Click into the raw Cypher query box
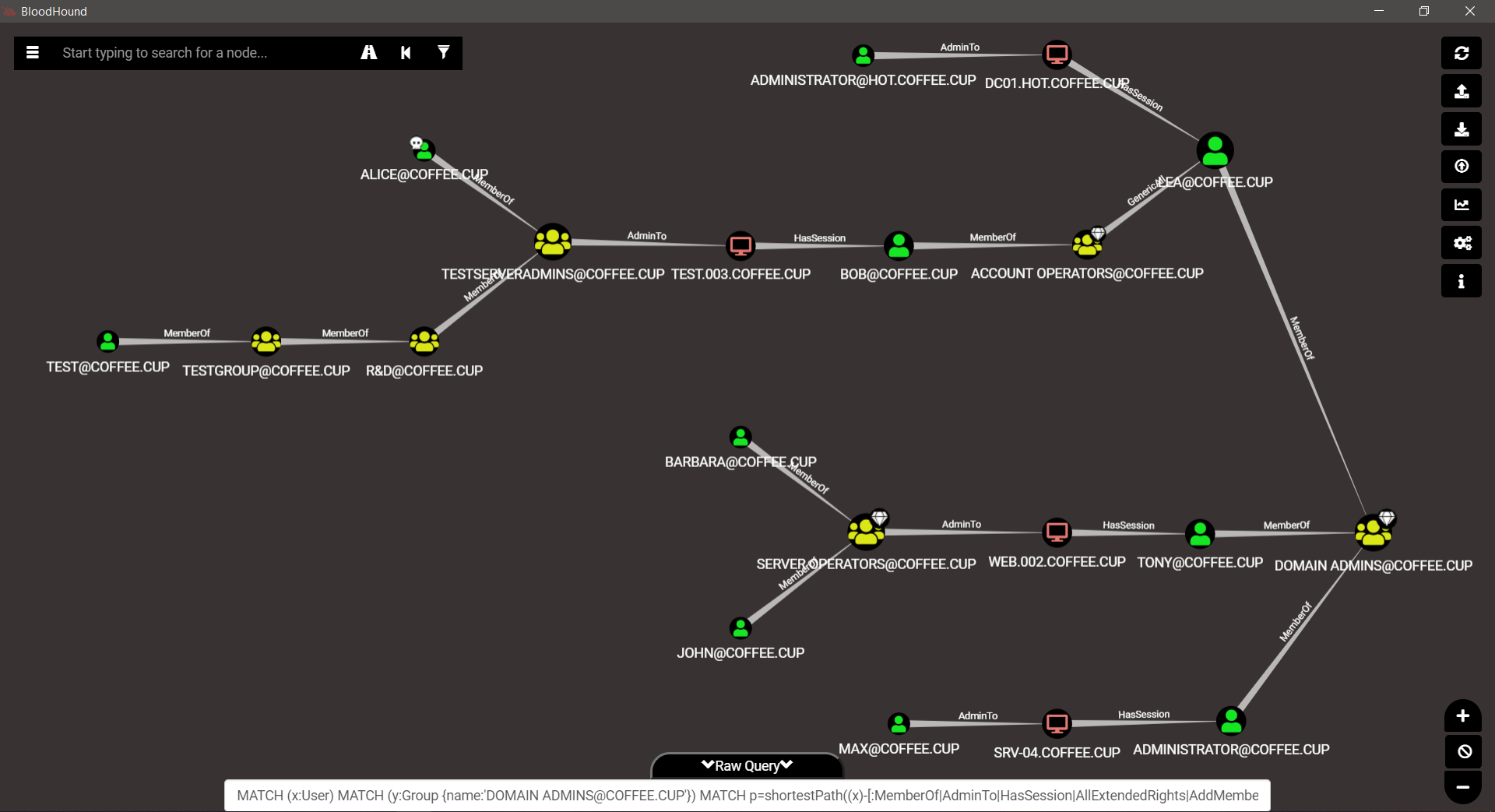The width and height of the screenshot is (1495, 812). coord(747,796)
